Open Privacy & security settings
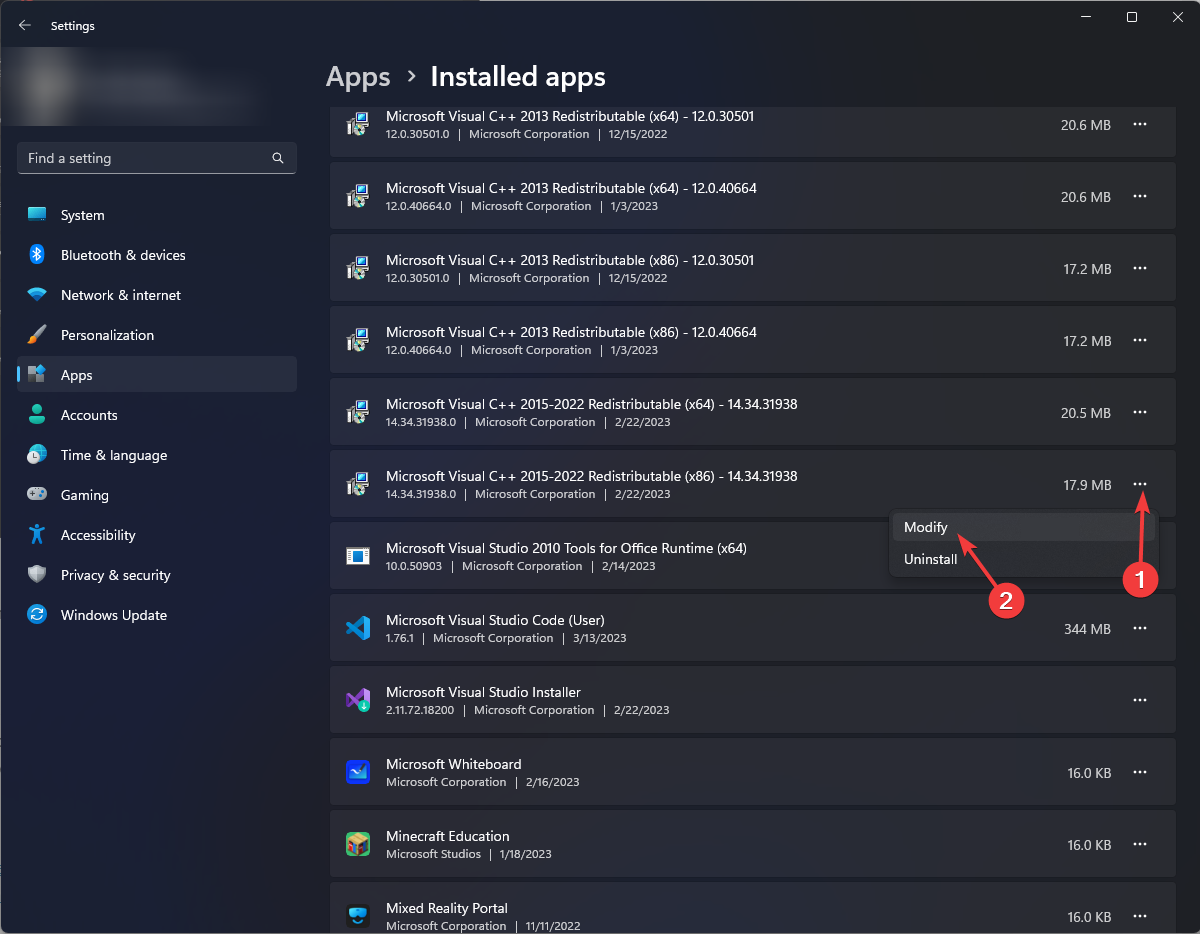The width and height of the screenshot is (1200, 934). tap(157, 575)
